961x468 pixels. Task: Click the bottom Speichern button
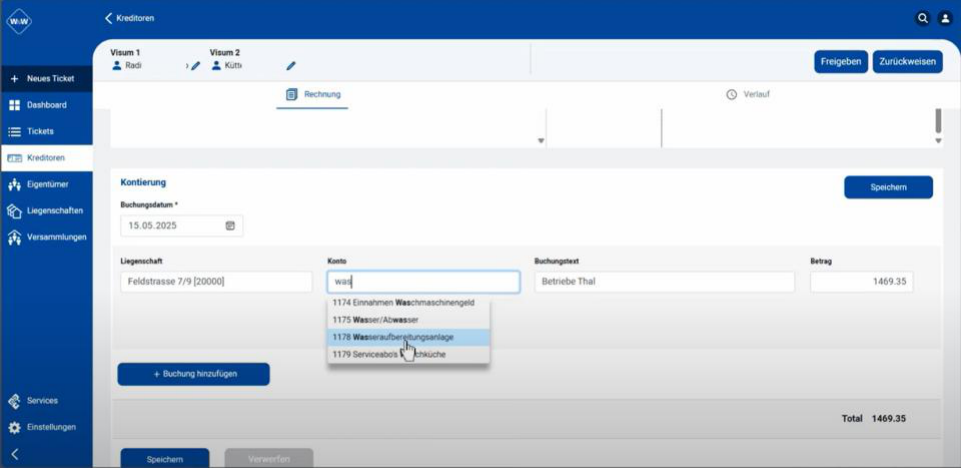tap(165, 459)
